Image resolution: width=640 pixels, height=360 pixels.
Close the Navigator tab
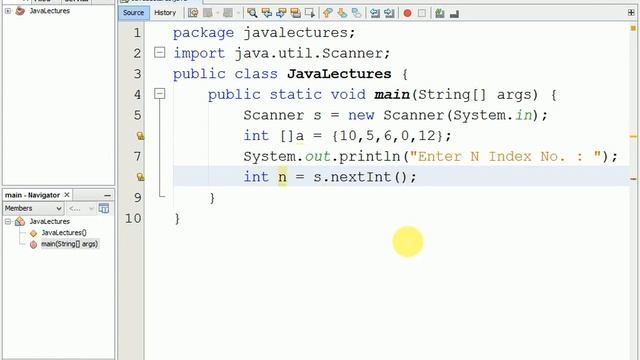tap(67, 195)
